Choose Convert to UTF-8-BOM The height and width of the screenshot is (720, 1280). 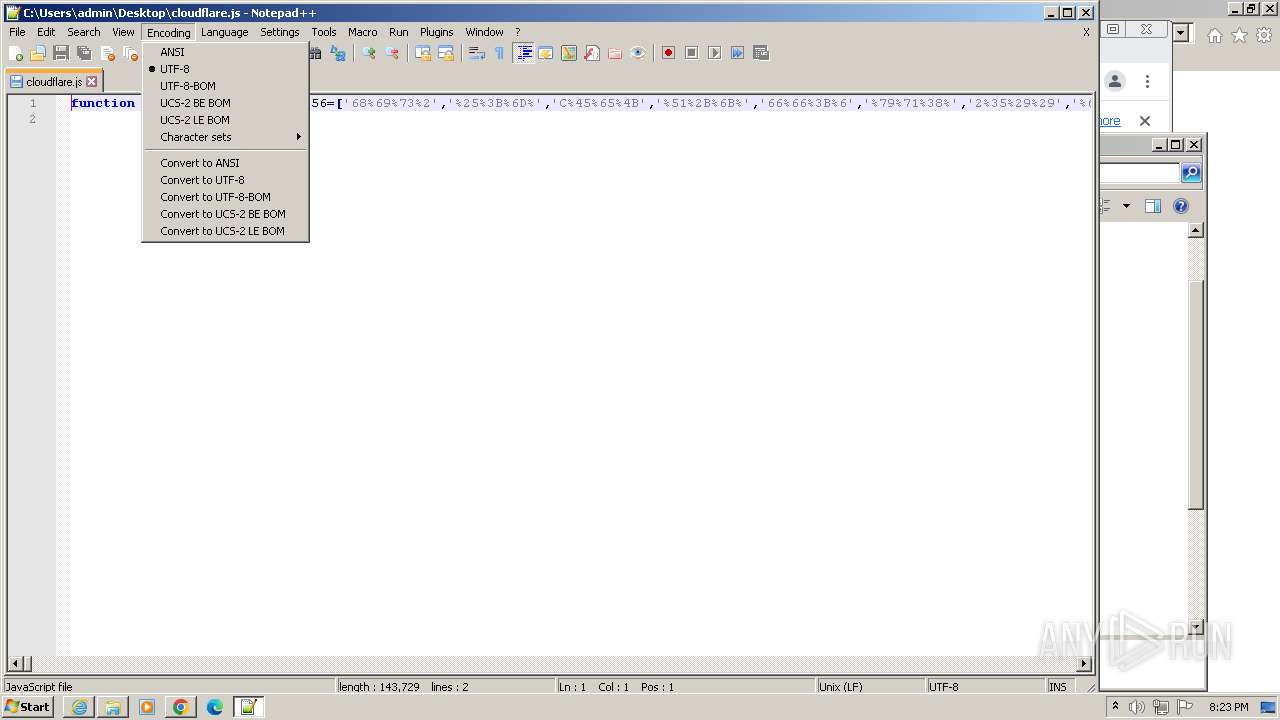225,197
